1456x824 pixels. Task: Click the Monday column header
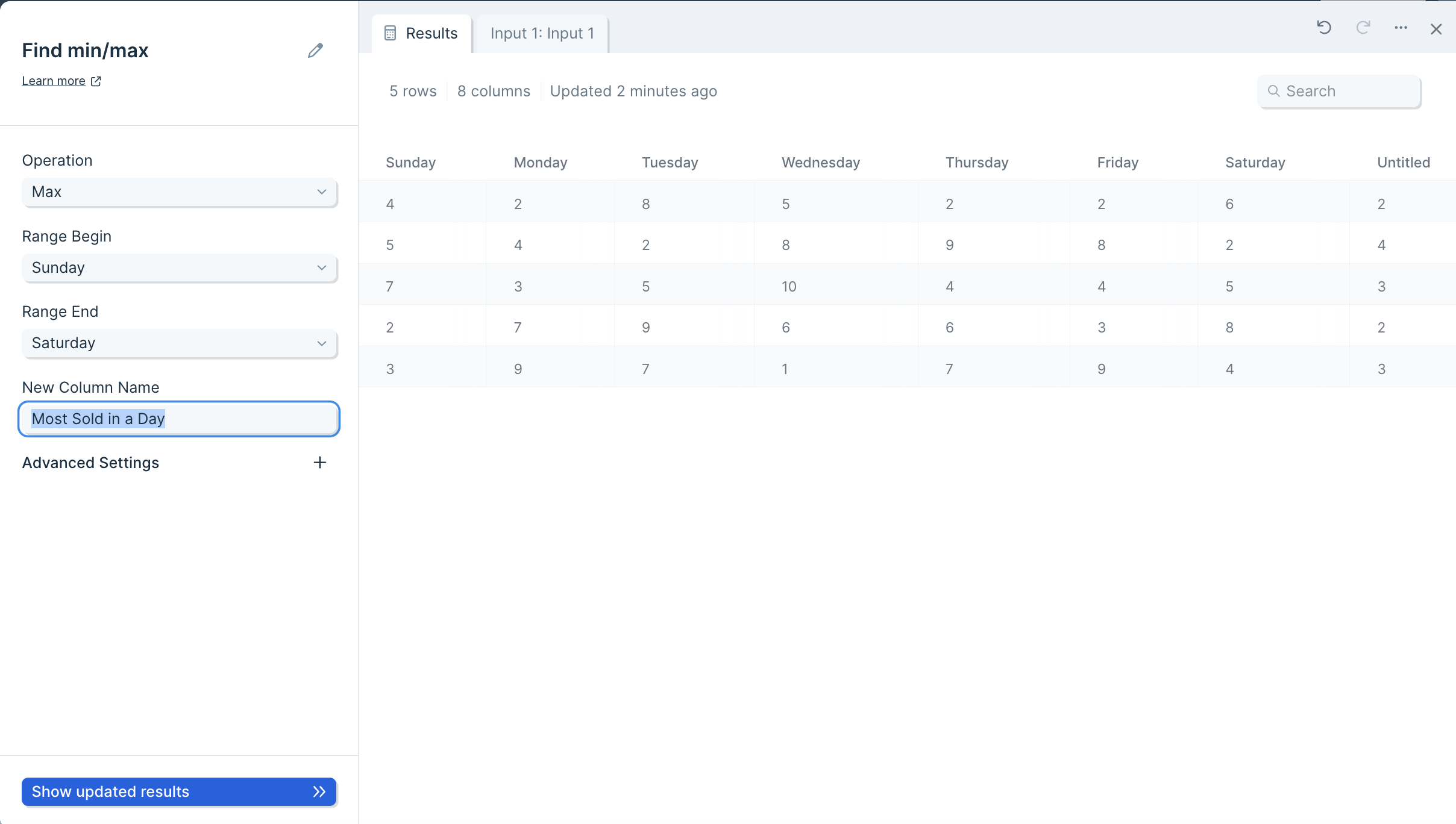541,163
